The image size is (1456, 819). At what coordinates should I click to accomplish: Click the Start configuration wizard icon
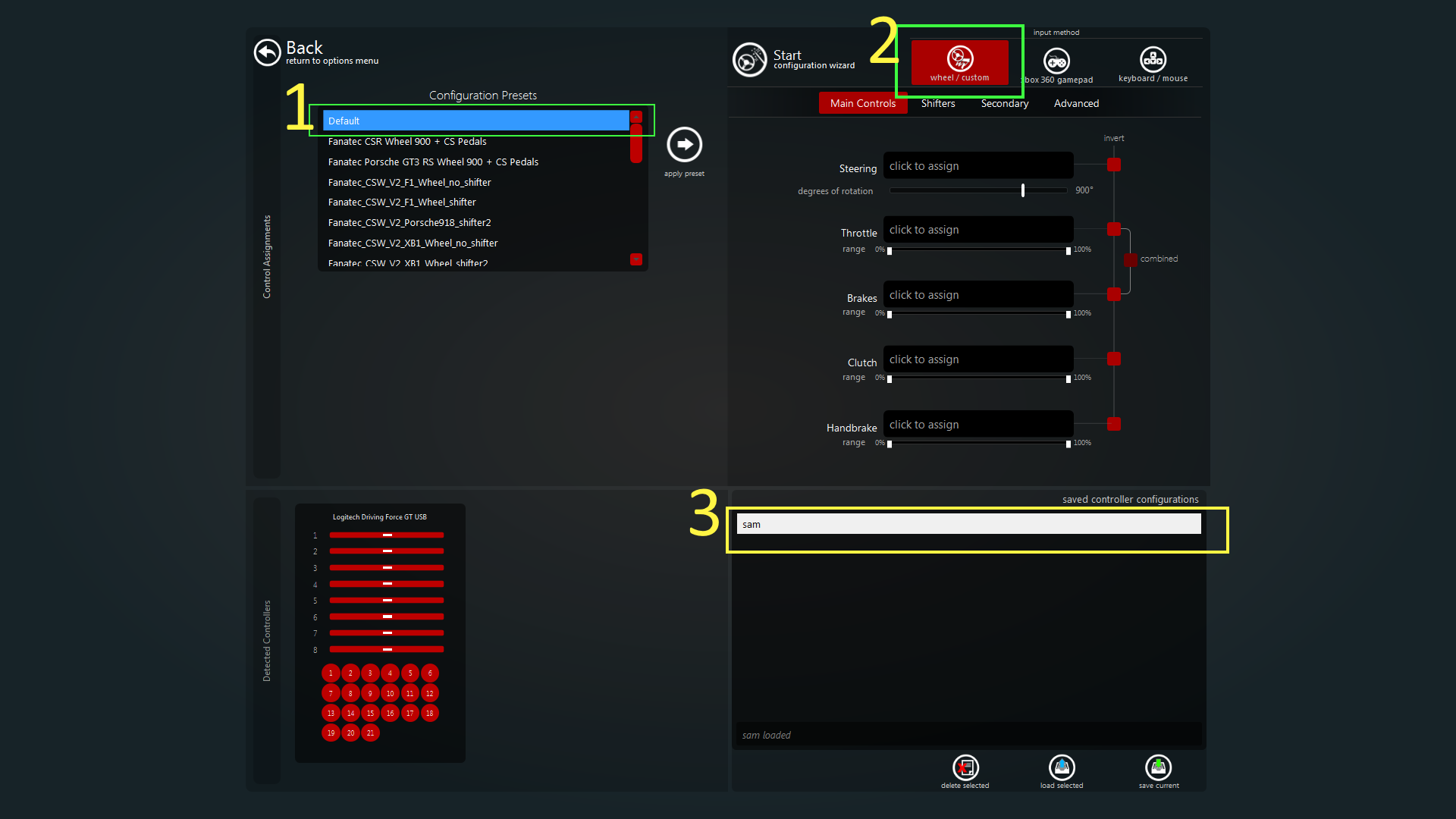click(749, 58)
